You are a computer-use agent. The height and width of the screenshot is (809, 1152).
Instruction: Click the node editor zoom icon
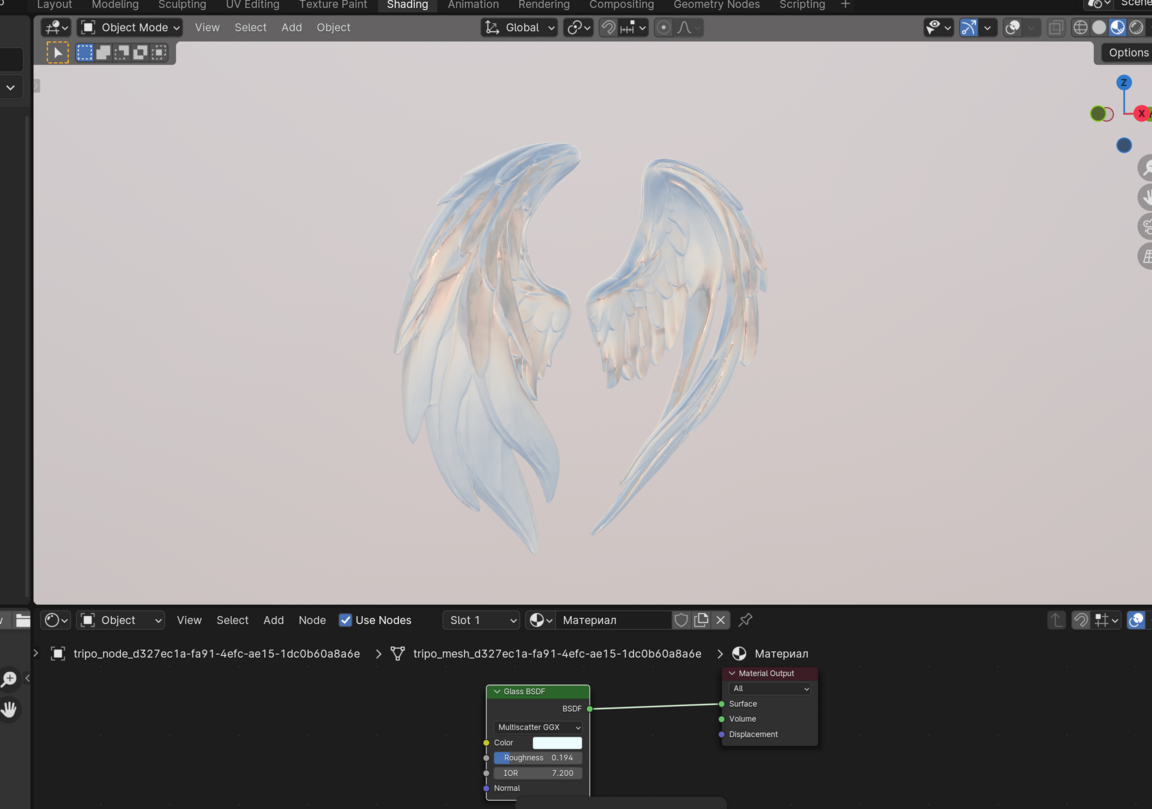click(9, 680)
